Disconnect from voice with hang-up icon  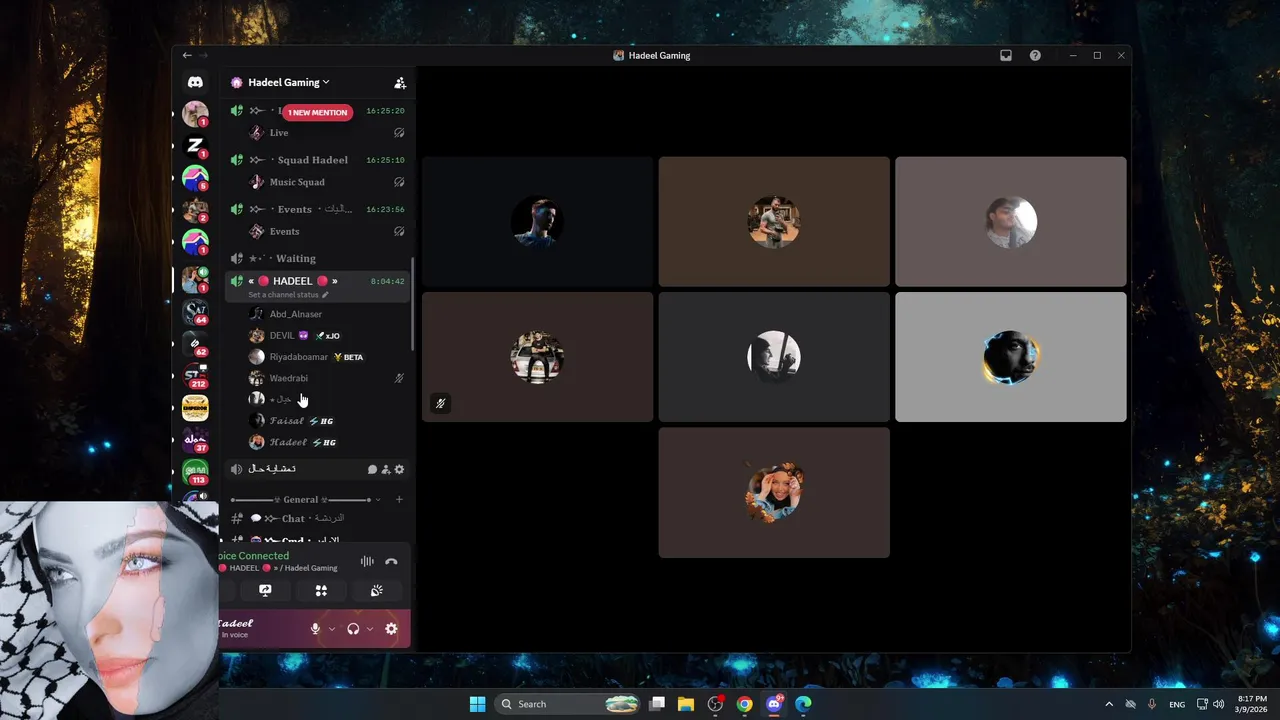click(391, 562)
